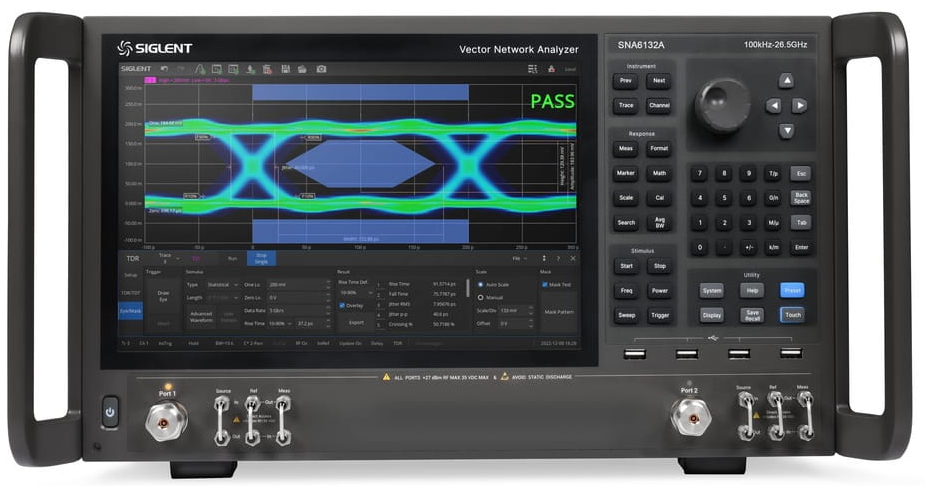Click the Advanced Waveform button
The width and height of the screenshot is (925, 486).
click(x=201, y=317)
